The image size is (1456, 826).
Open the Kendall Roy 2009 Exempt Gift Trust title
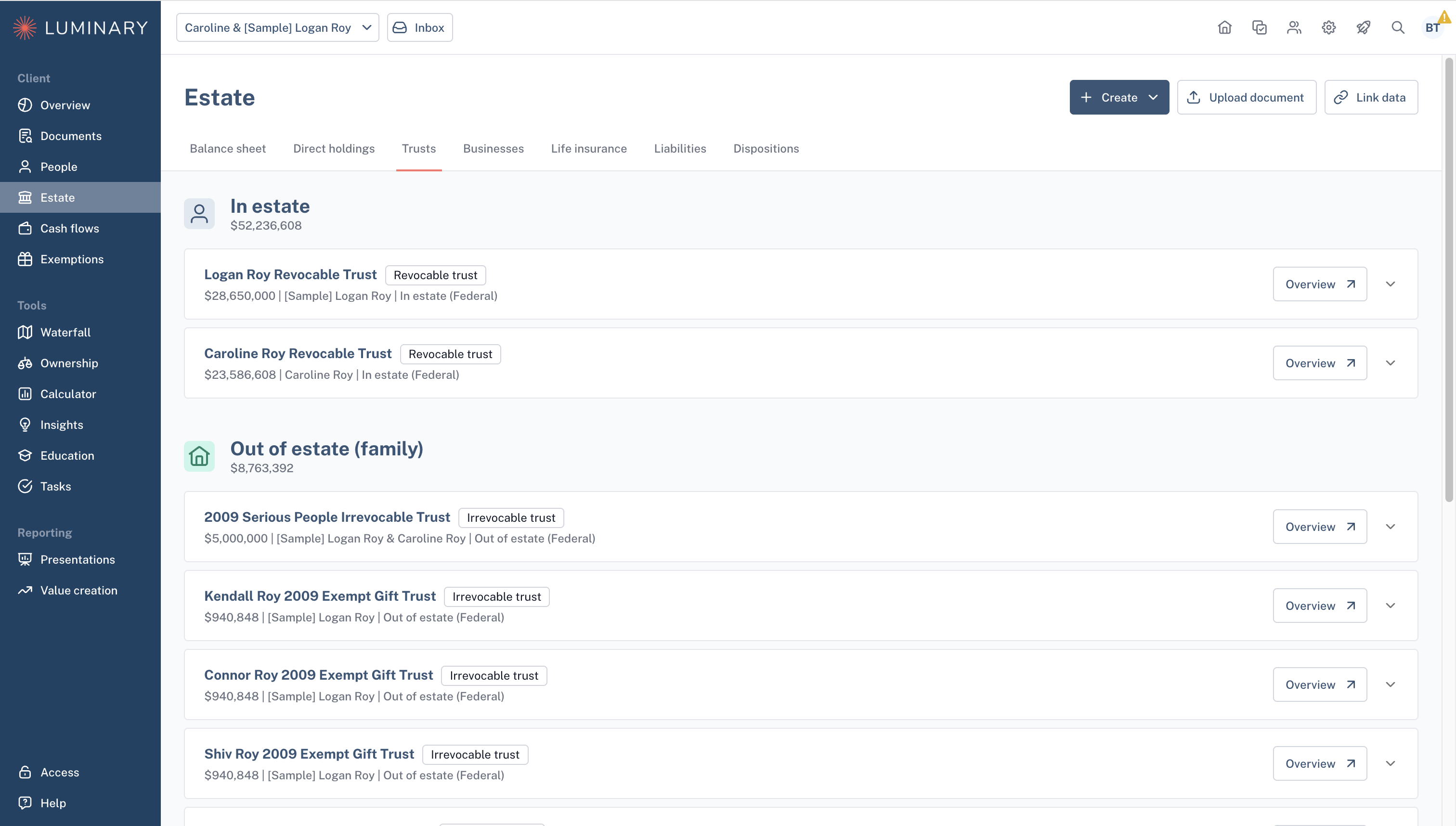click(320, 596)
